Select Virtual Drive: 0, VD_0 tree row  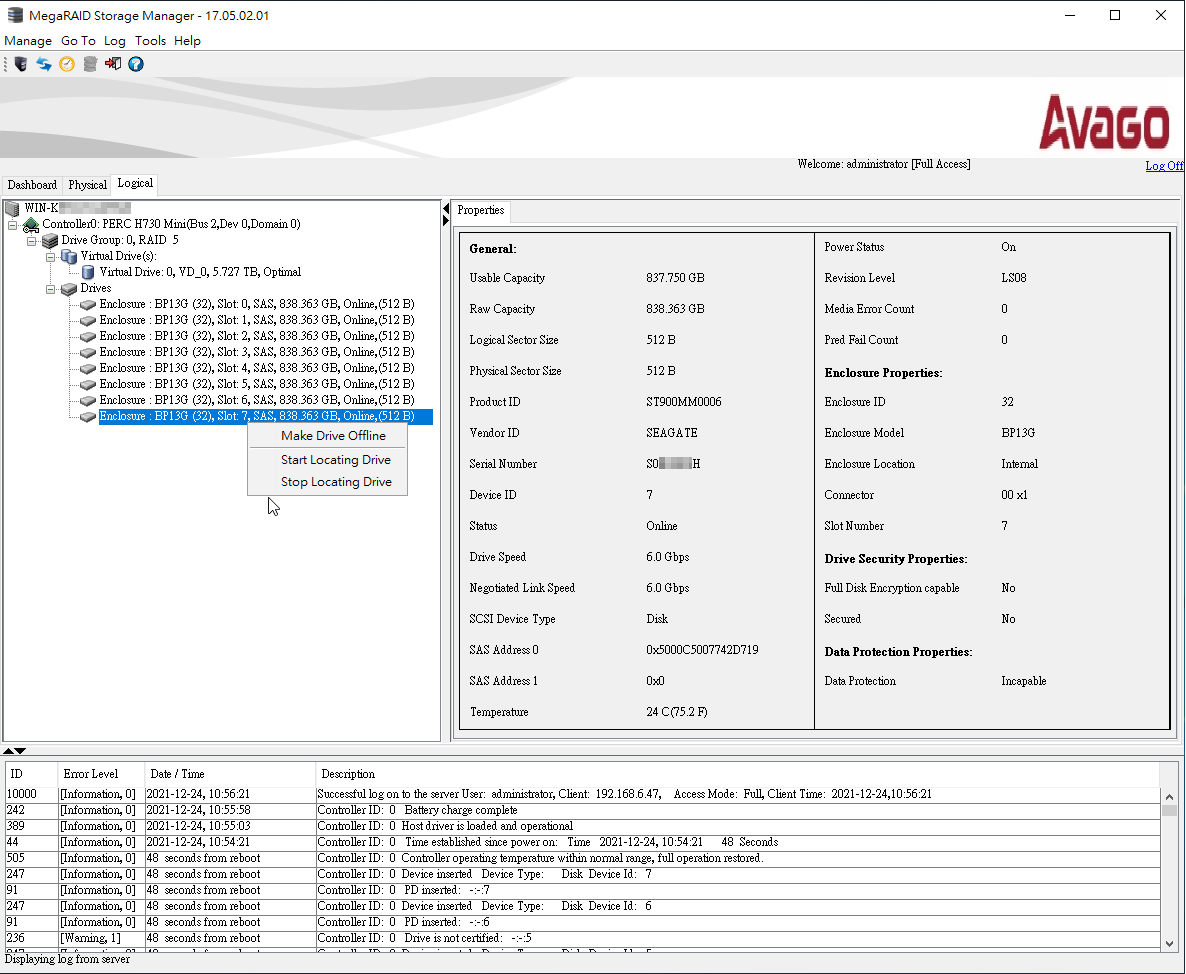pos(200,272)
